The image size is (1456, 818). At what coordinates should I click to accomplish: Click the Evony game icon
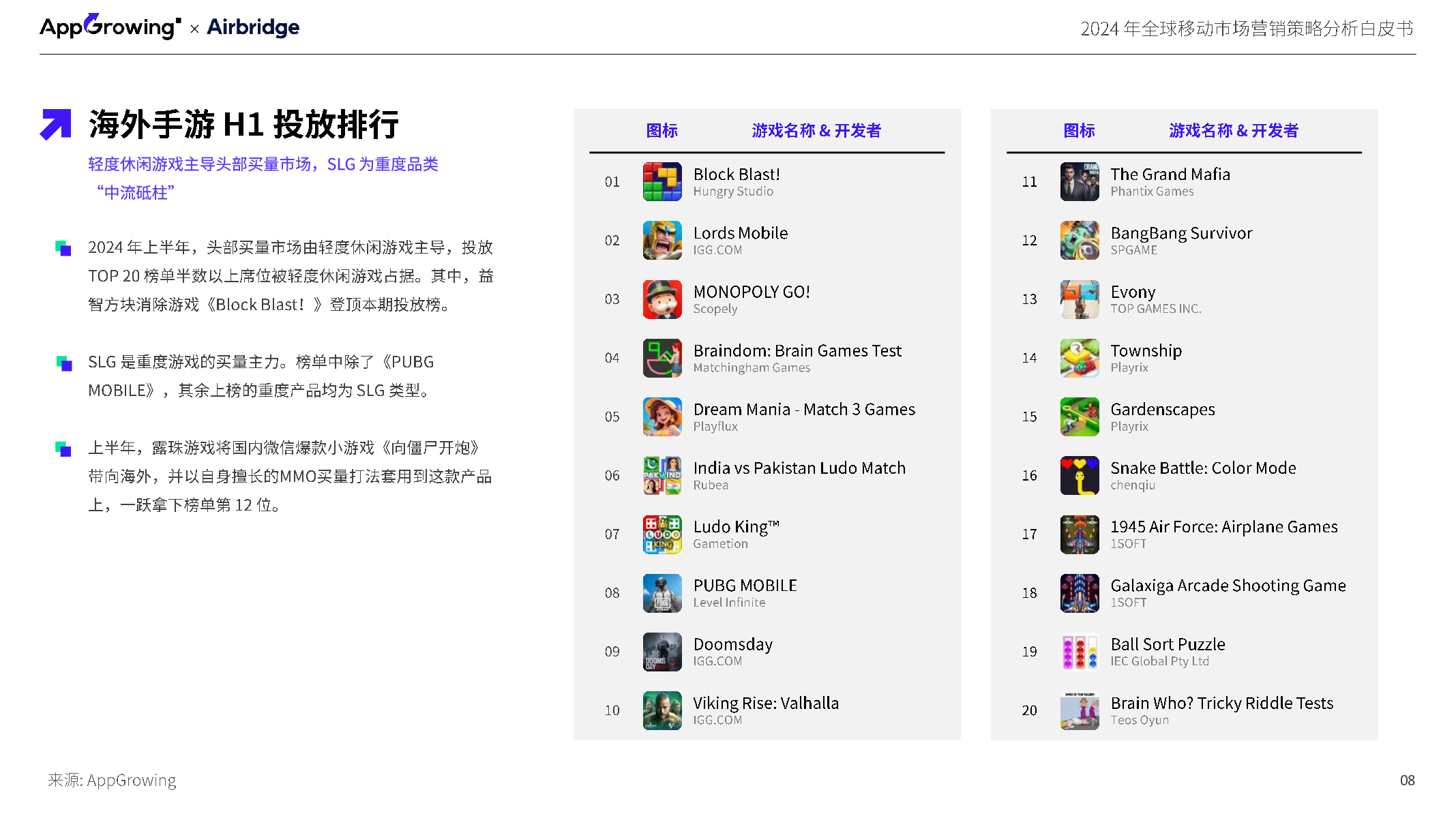[1079, 299]
